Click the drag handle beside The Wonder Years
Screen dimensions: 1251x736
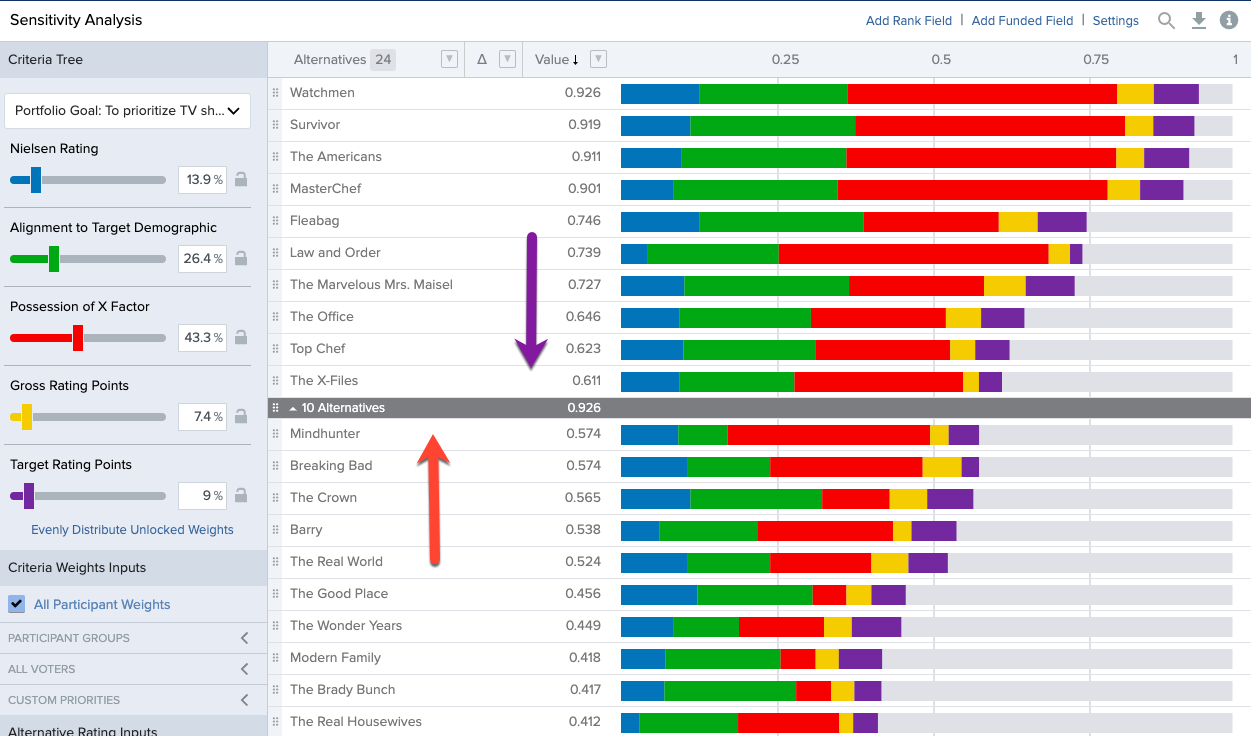coord(275,626)
